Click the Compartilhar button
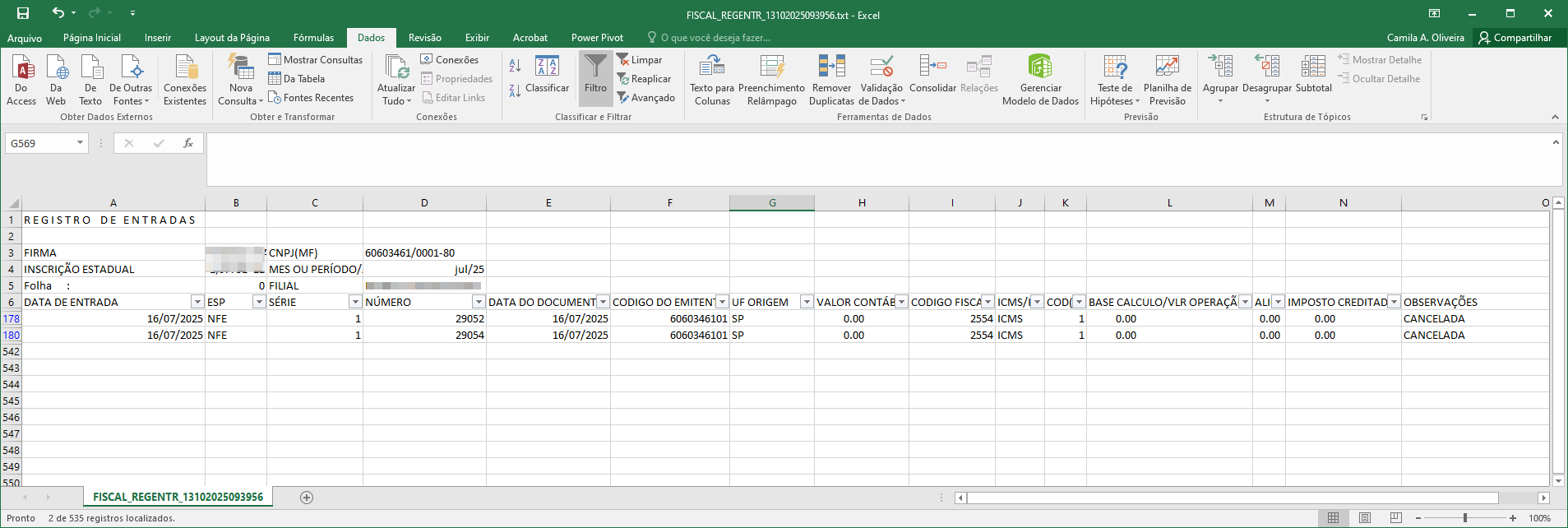Viewport: 1568px width, 528px height. [1515, 38]
